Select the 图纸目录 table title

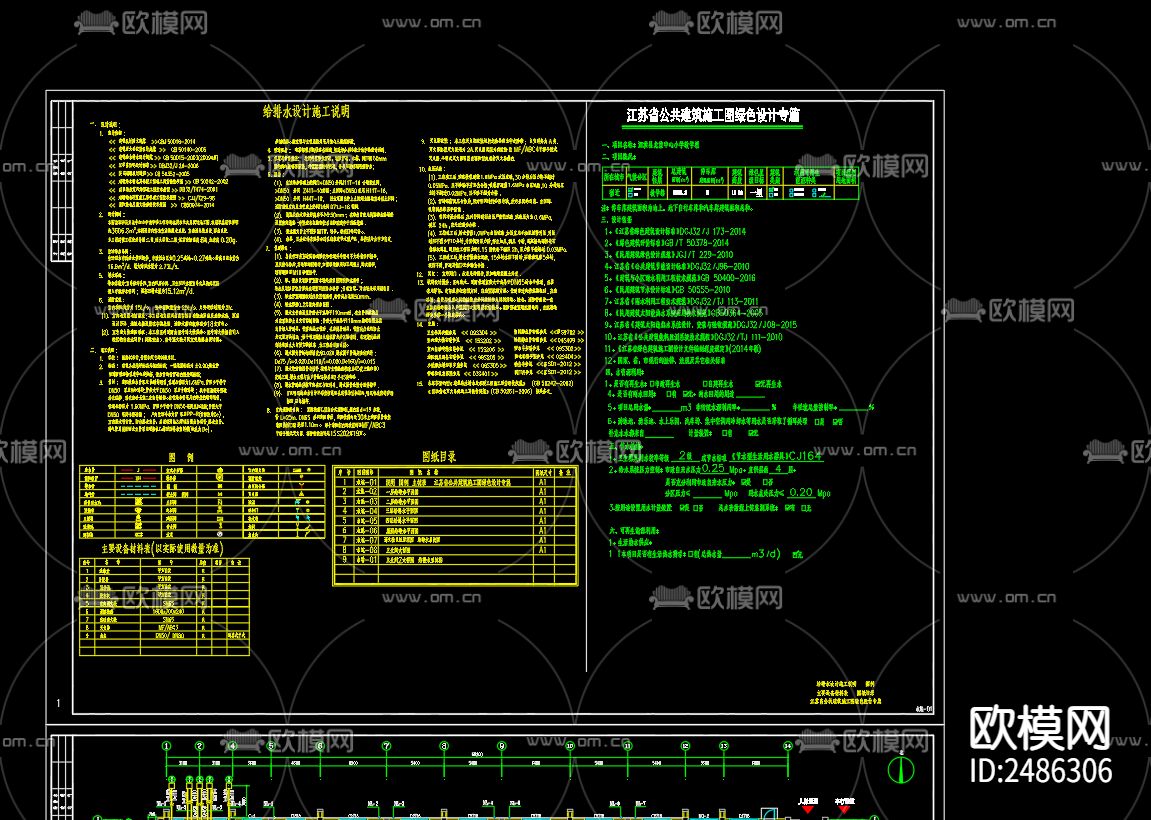pyautogui.click(x=439, y=457)
